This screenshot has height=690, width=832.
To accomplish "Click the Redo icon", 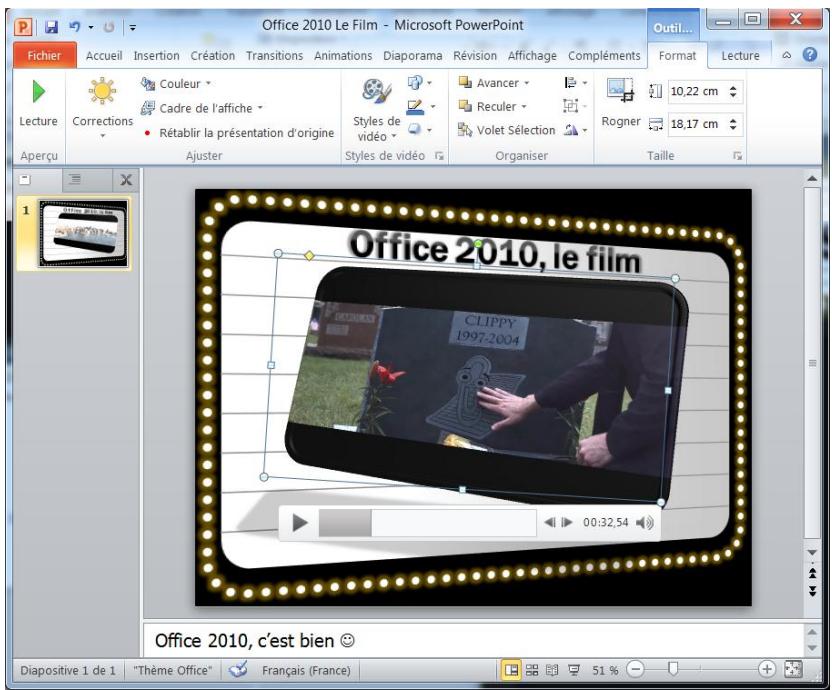I will 109,27.
